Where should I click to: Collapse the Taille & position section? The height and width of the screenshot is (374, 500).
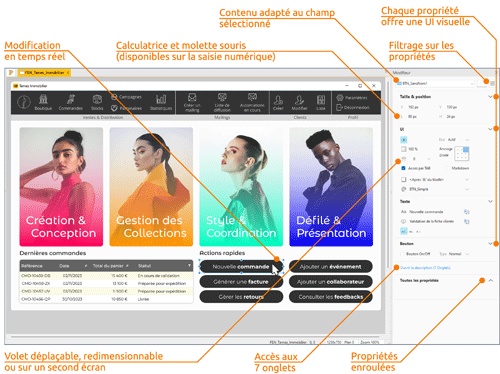[490, 97]
